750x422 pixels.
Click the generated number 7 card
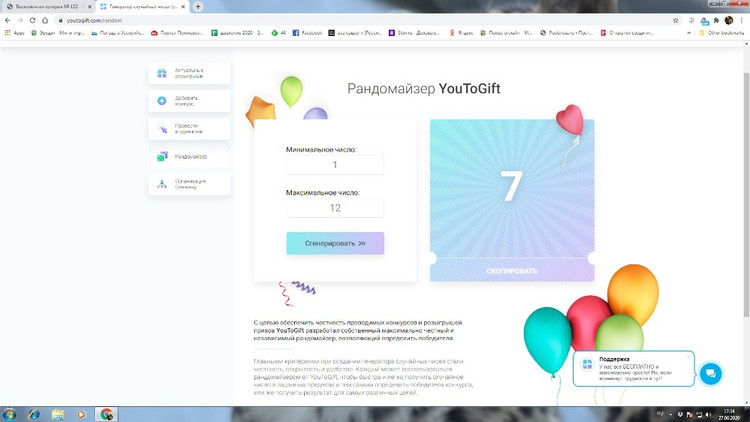click(x=511, y=187)
